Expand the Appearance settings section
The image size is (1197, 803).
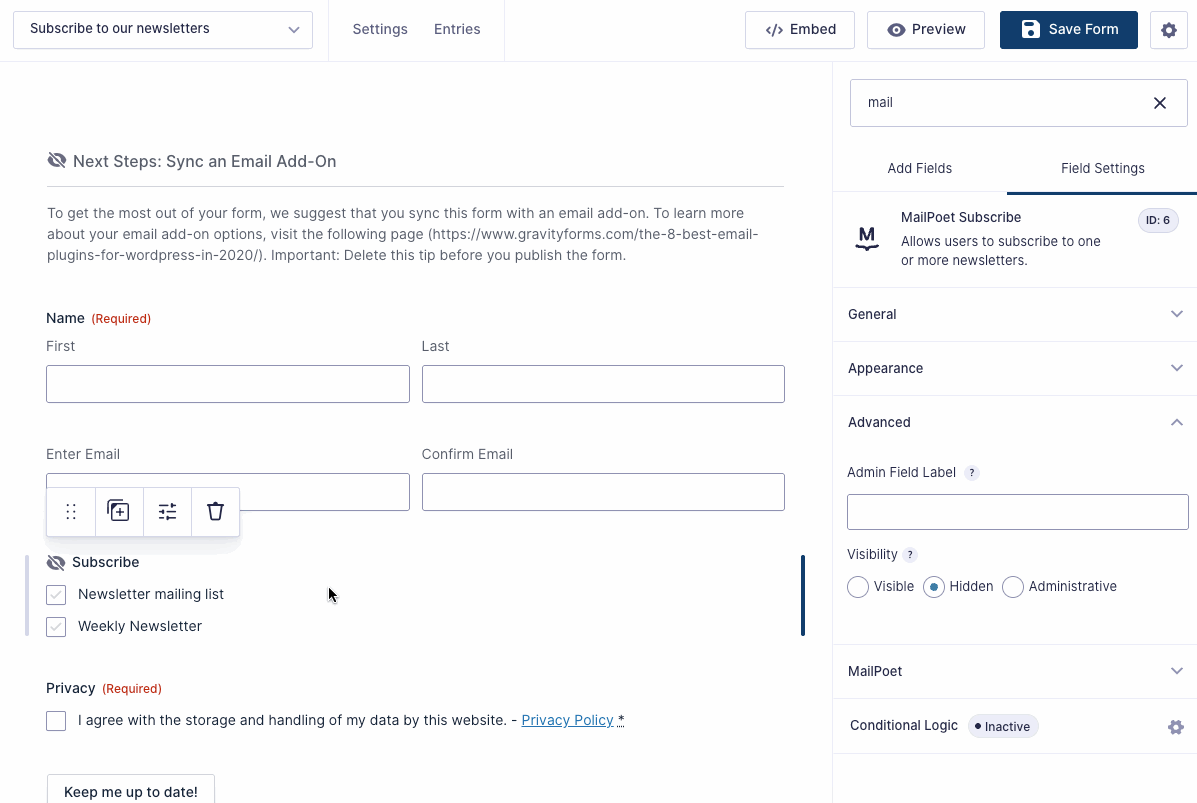1014,368
